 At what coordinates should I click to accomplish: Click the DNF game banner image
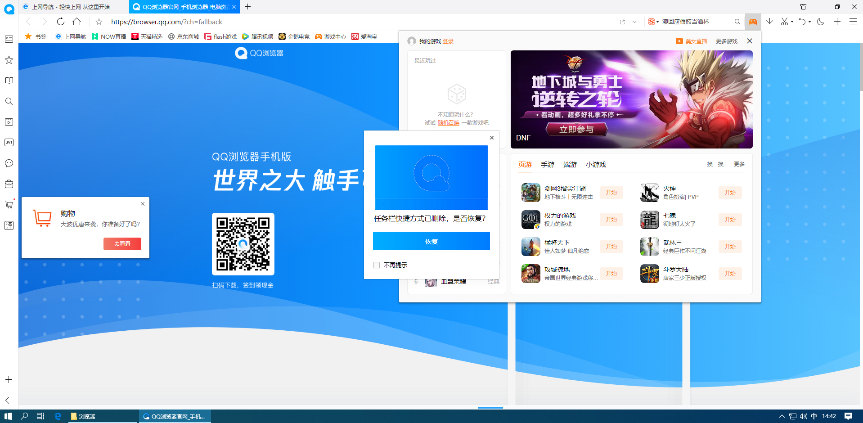pyautogui.click(x=632, y=100)
